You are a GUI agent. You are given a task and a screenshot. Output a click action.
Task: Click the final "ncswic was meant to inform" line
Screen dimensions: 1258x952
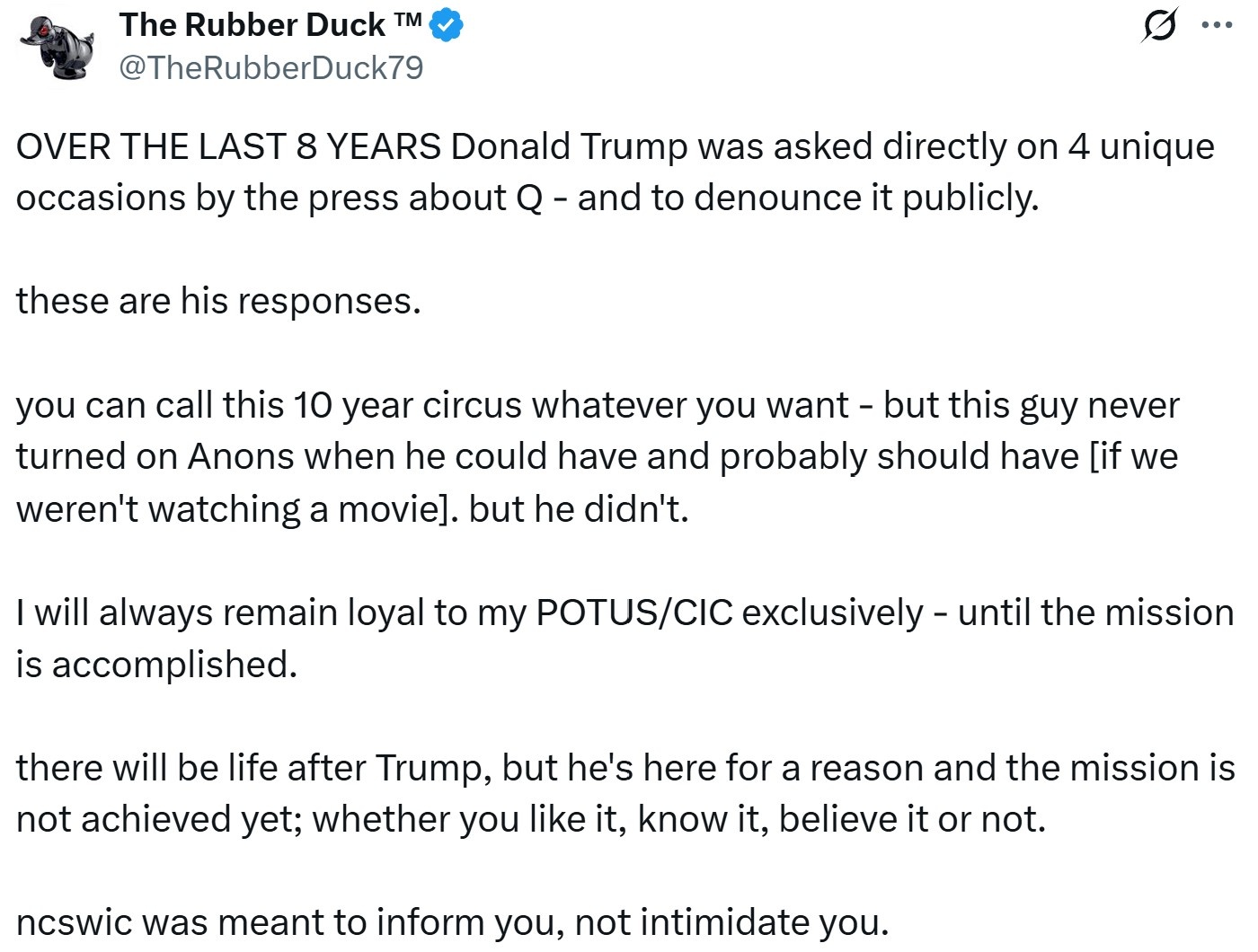452,922
